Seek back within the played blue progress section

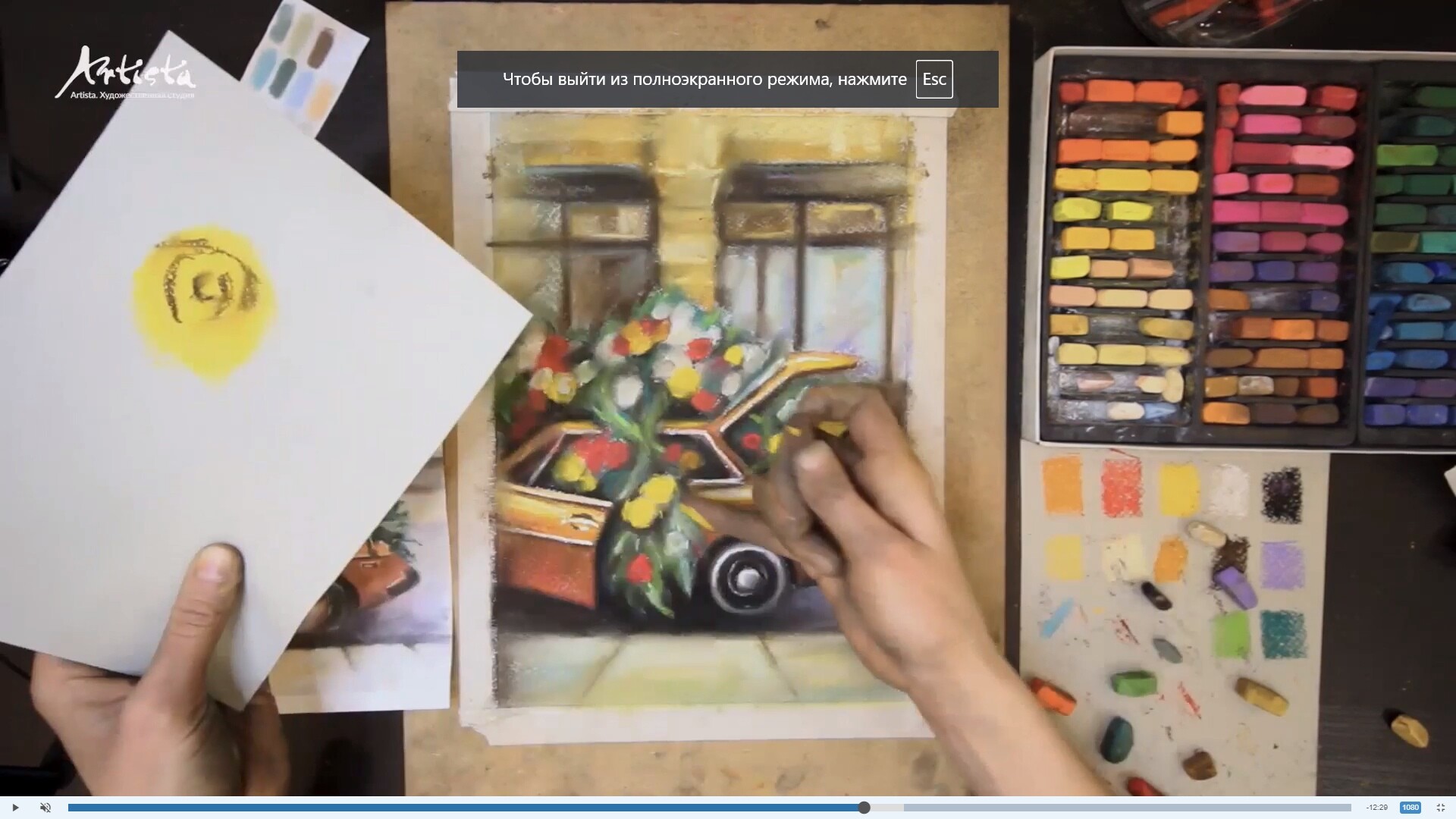pyautogui.click(x=455, y=808)
